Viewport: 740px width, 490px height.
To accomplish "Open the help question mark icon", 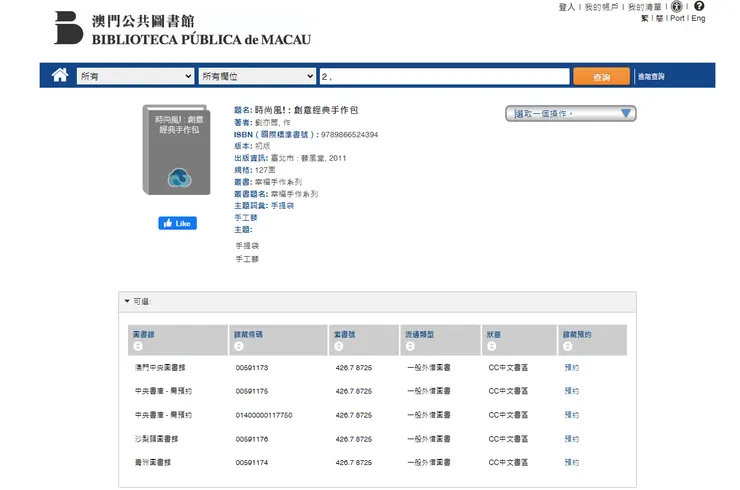I will click(x=699, y=6).
